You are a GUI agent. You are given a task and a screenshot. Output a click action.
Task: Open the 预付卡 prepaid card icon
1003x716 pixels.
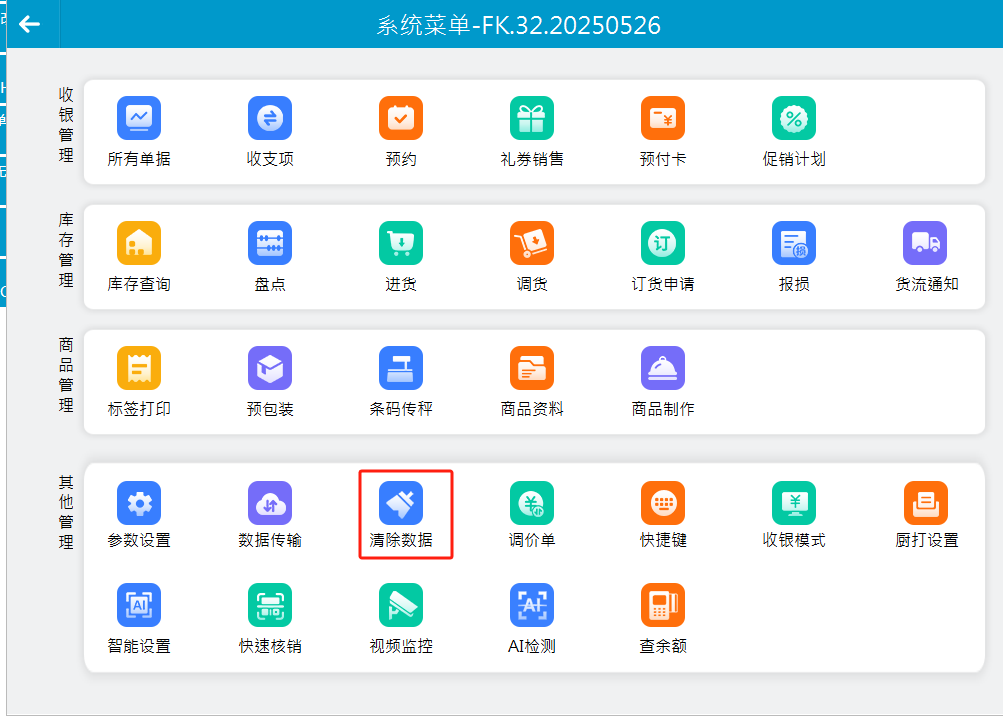pos(663,118)
